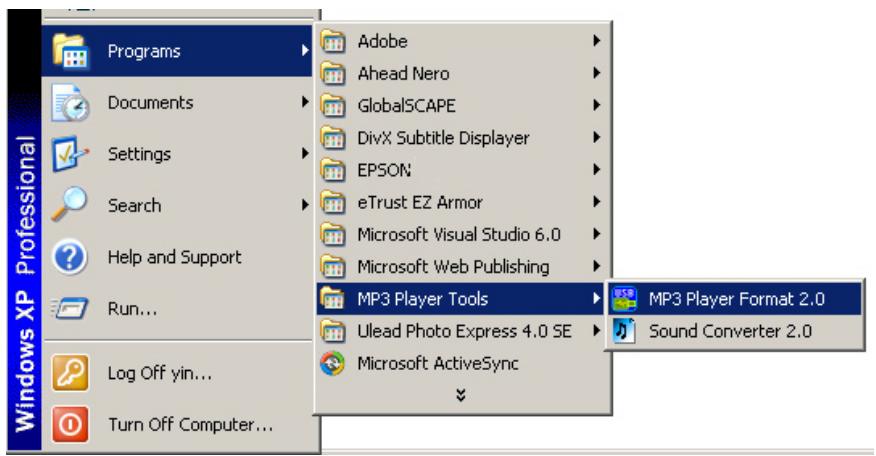Click the eTrust EZ Armor folder icon
The width and height of the screenshot is (876, 456).
coord(333,202)
